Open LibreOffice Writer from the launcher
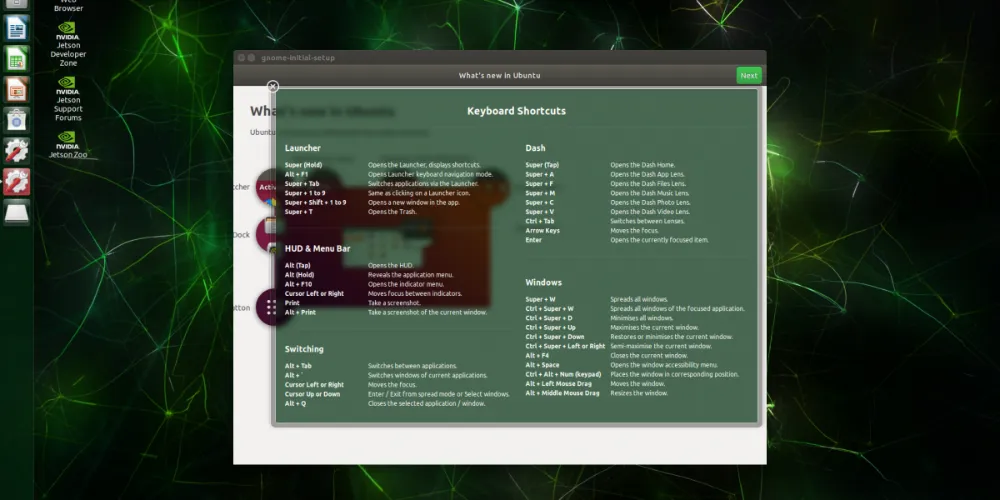 click(17, 28)
